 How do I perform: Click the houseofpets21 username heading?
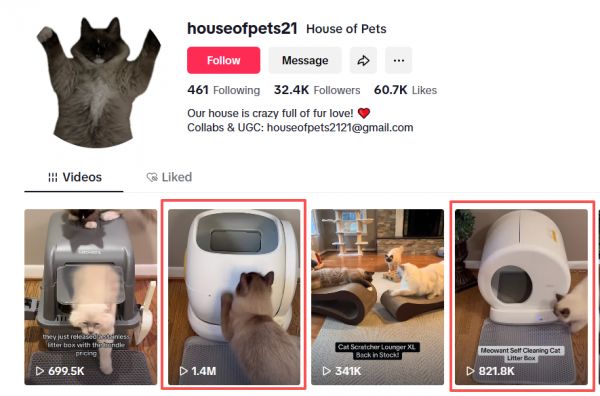[242, 29]
